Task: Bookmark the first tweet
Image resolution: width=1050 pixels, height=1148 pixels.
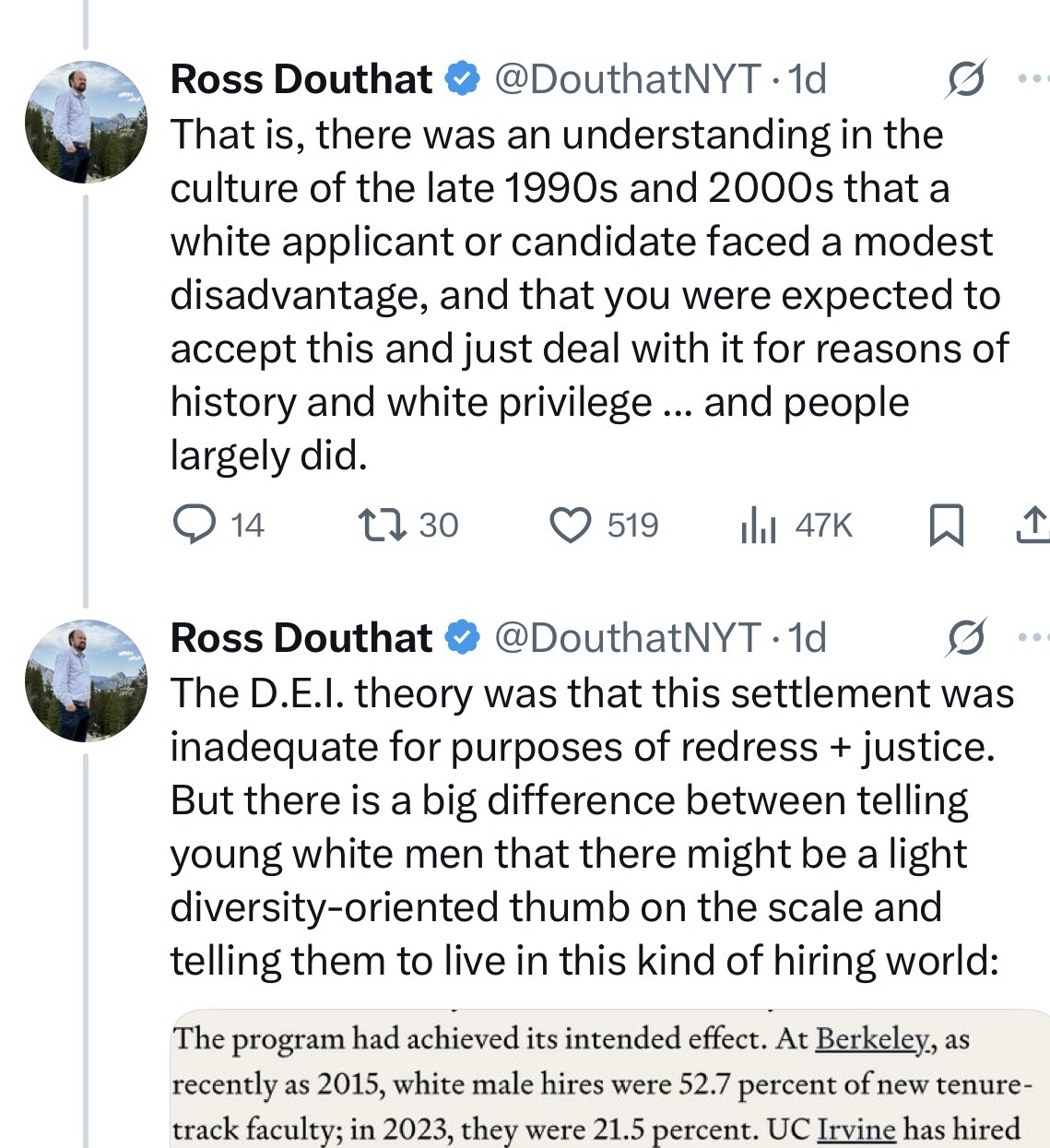Action: 945,526
